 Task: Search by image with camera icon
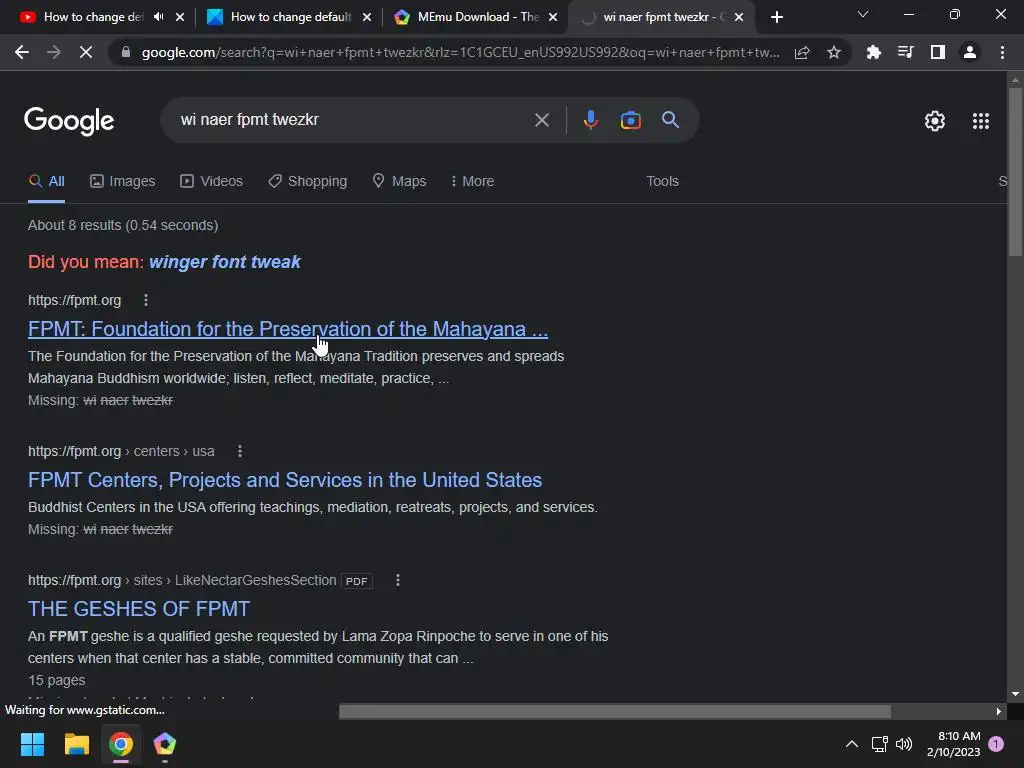tap(630, 120)
